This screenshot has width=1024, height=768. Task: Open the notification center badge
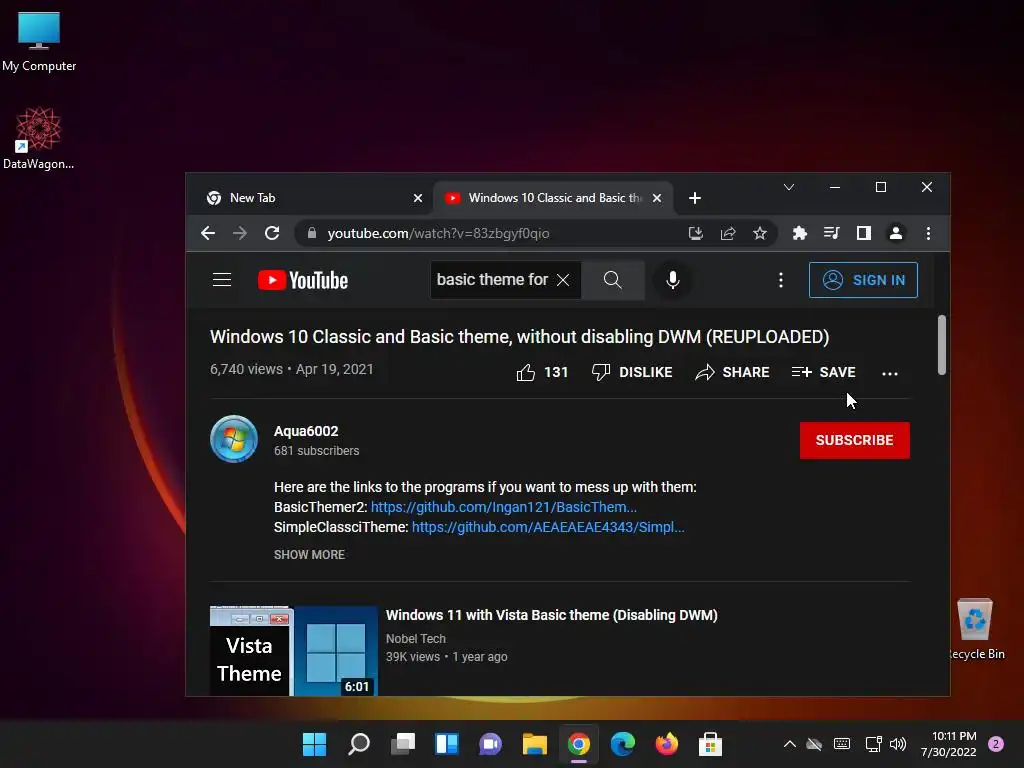(996, 744)
